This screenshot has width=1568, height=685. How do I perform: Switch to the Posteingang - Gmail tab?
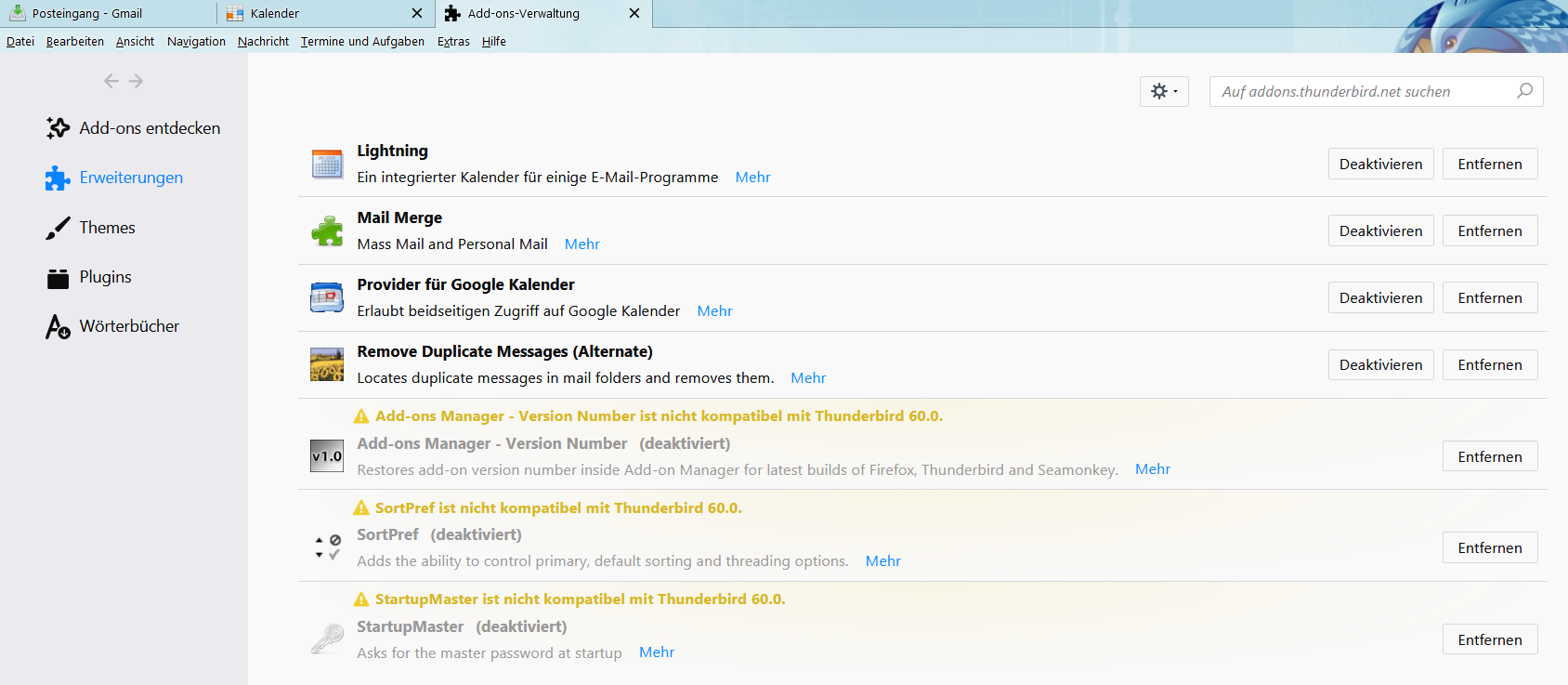(x=109, y=13)
